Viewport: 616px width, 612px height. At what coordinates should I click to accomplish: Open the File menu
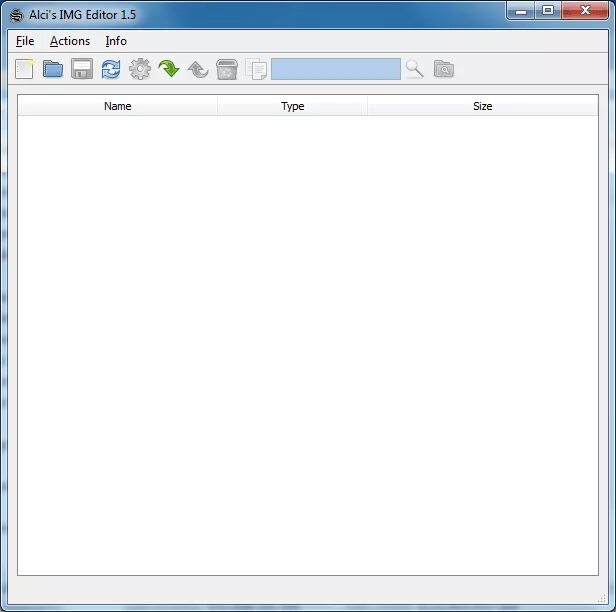25,41
